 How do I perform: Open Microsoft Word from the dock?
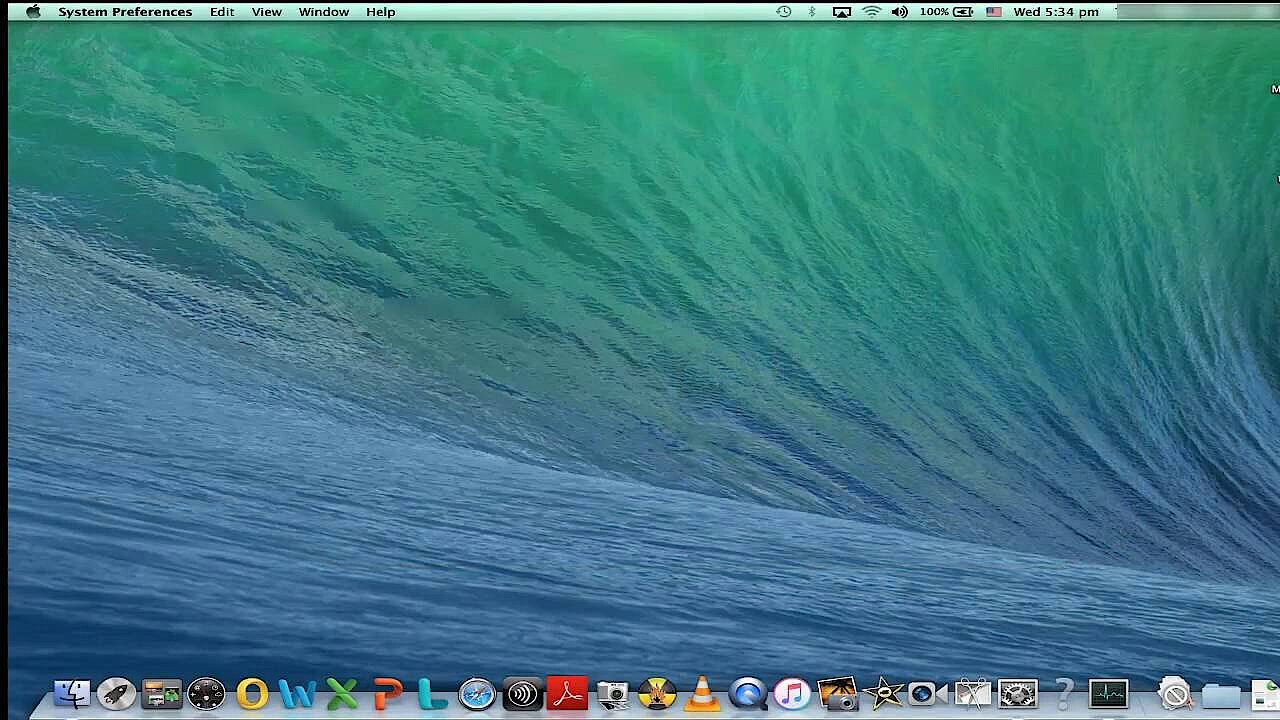297,693
